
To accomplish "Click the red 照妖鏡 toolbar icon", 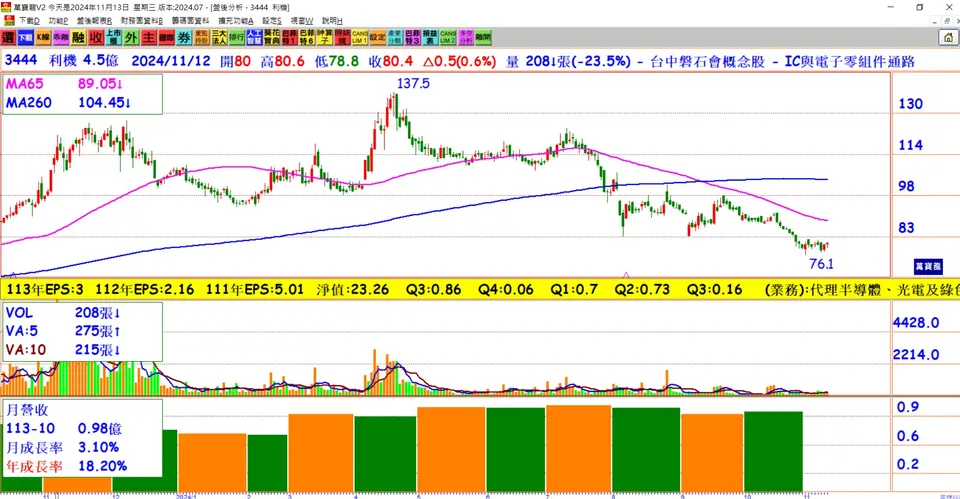I will (342, 37).
